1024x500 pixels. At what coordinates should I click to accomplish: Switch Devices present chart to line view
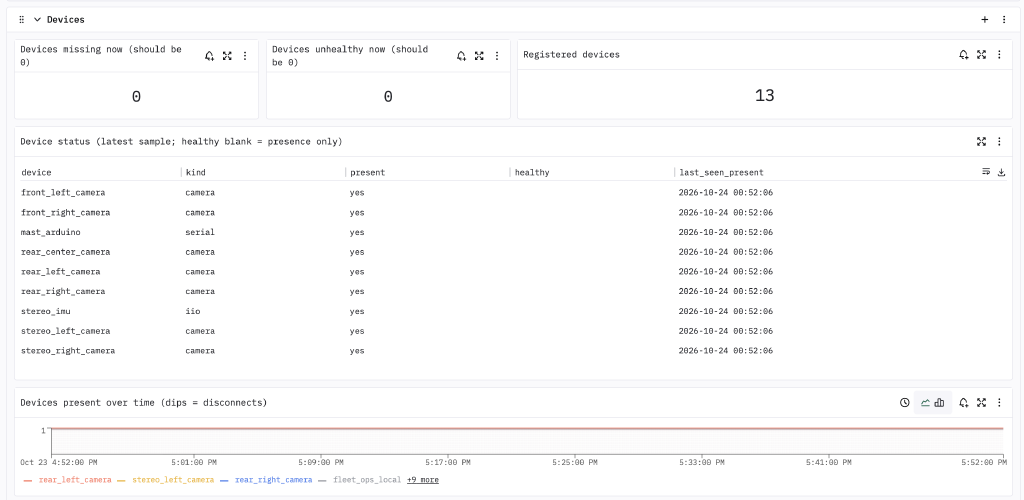925,403
